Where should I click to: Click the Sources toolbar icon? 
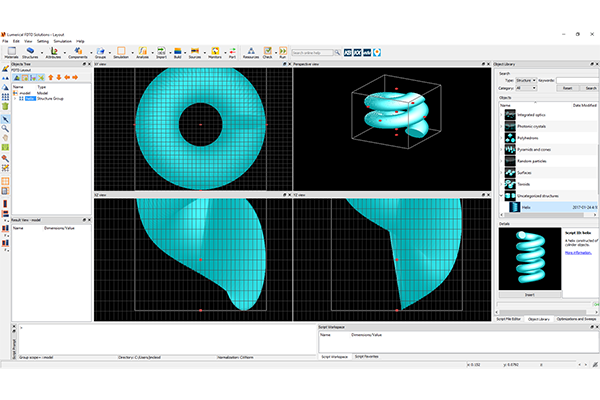pos(195,51)
